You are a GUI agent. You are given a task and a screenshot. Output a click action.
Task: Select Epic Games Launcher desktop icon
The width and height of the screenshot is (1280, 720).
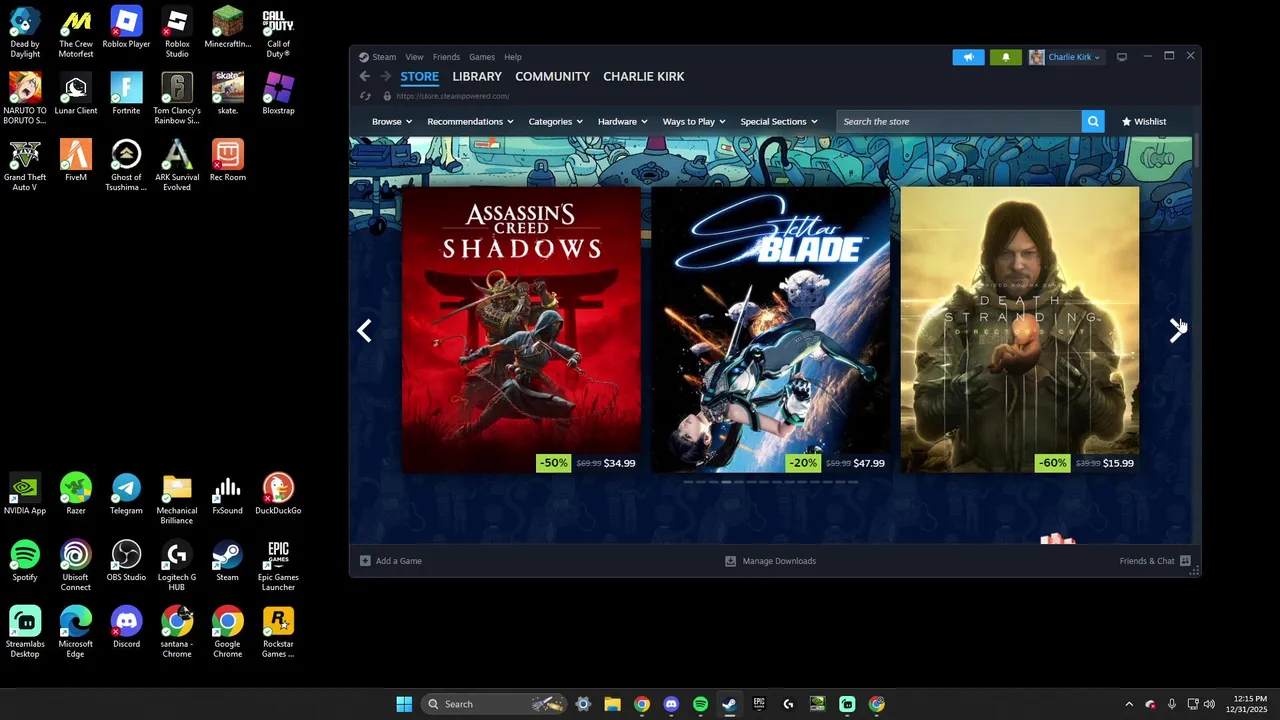point(278,566)
